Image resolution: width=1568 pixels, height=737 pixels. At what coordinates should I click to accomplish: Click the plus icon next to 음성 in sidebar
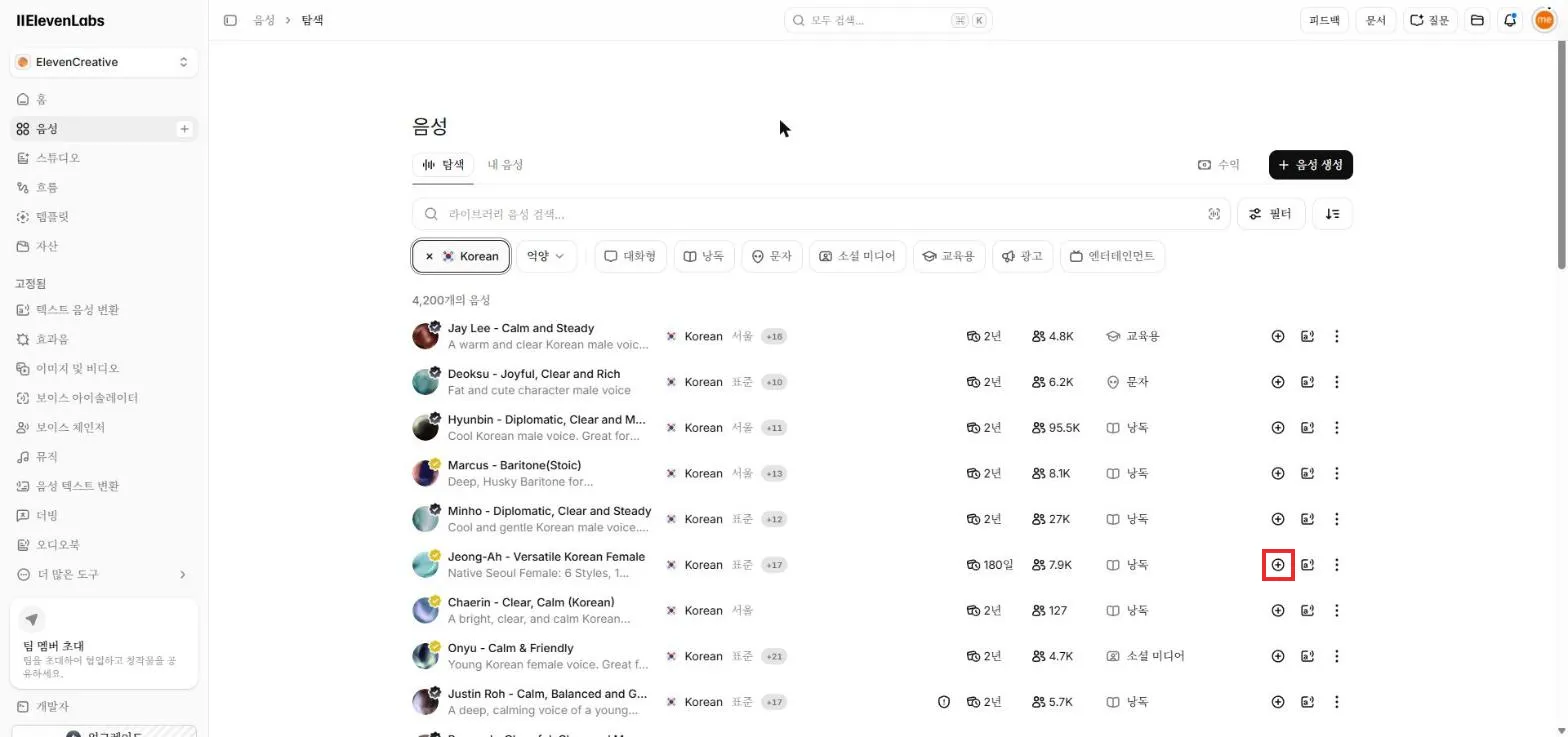(184, 129)
